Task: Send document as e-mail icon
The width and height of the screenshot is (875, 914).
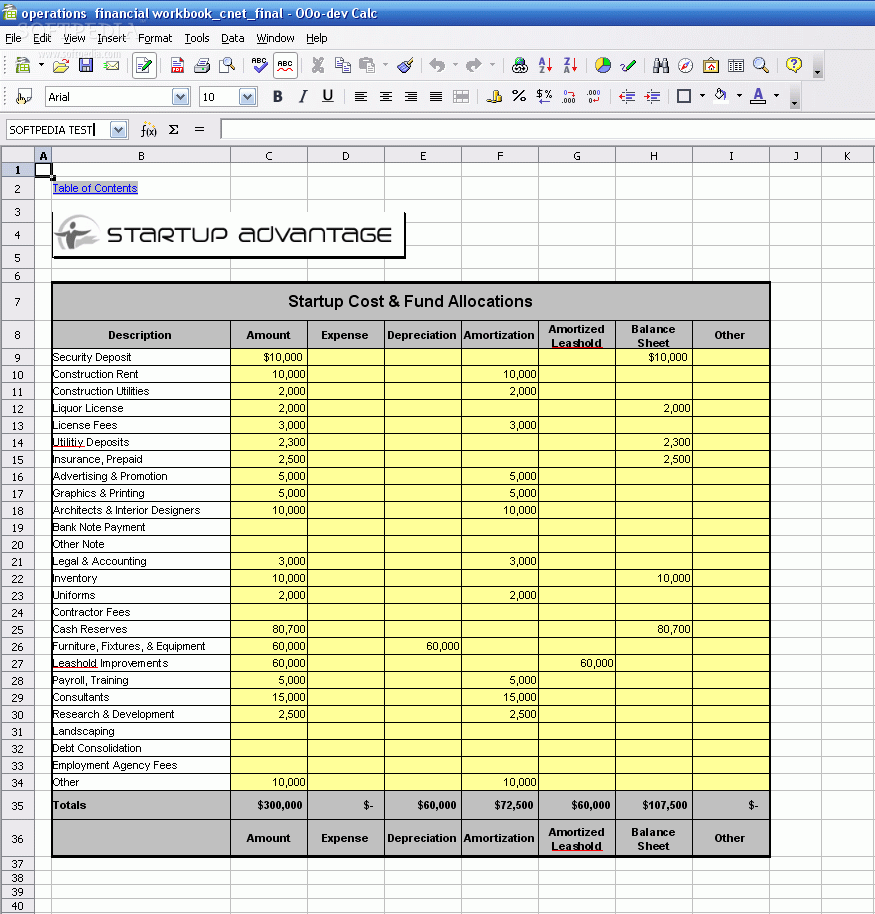Action: pos(111,65)
